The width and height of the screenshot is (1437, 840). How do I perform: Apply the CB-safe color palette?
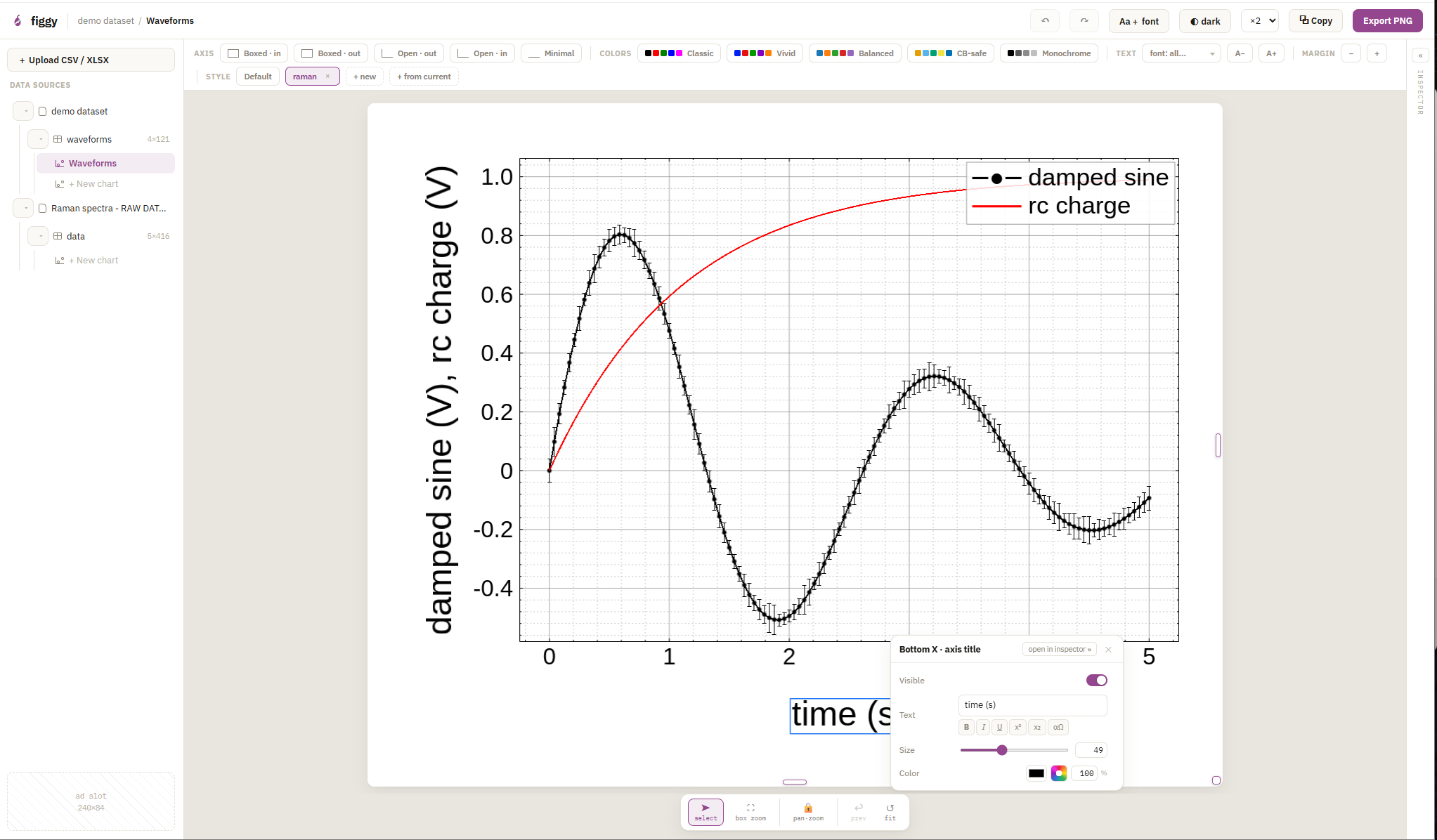pos(950,53)
